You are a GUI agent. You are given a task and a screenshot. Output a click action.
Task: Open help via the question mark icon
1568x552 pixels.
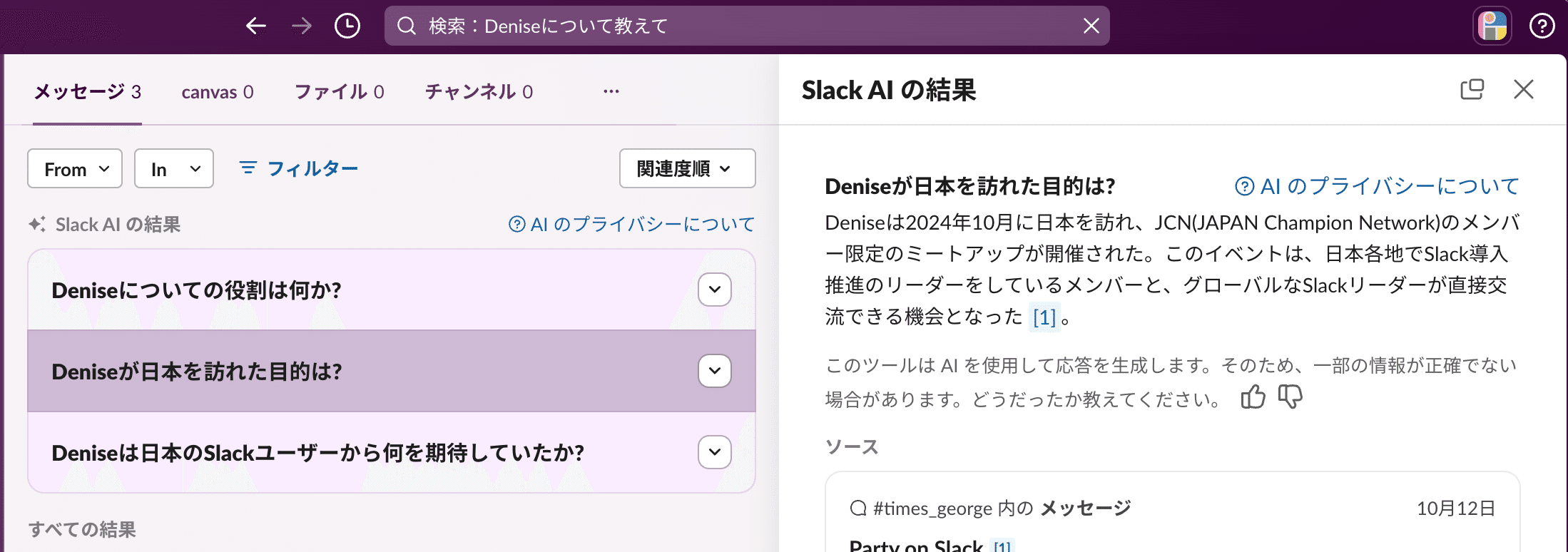click(x=1542, y=26)
